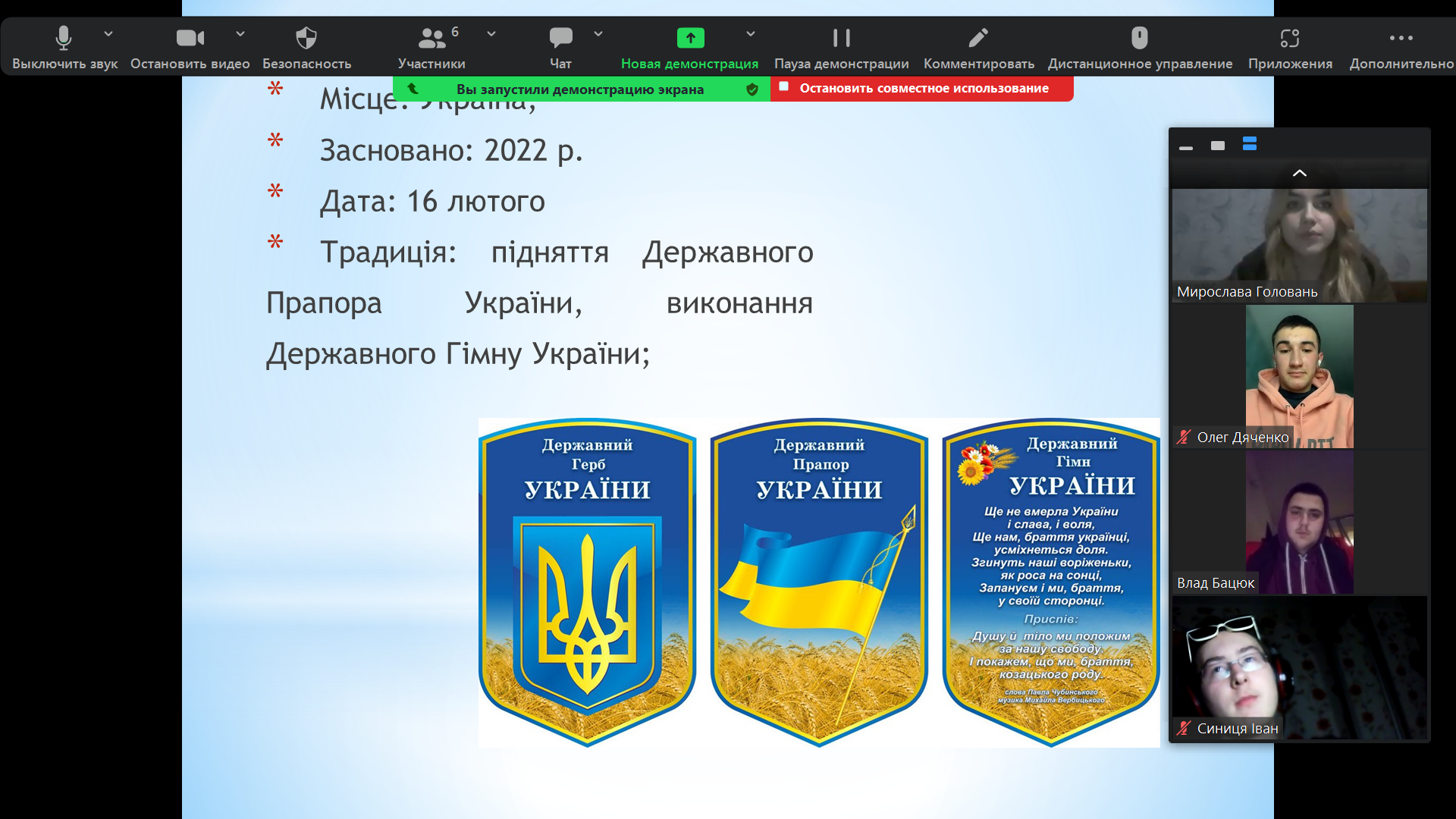Open Дистанционное управление mouse icon
1456x819 pixels.
(1139, 38)
